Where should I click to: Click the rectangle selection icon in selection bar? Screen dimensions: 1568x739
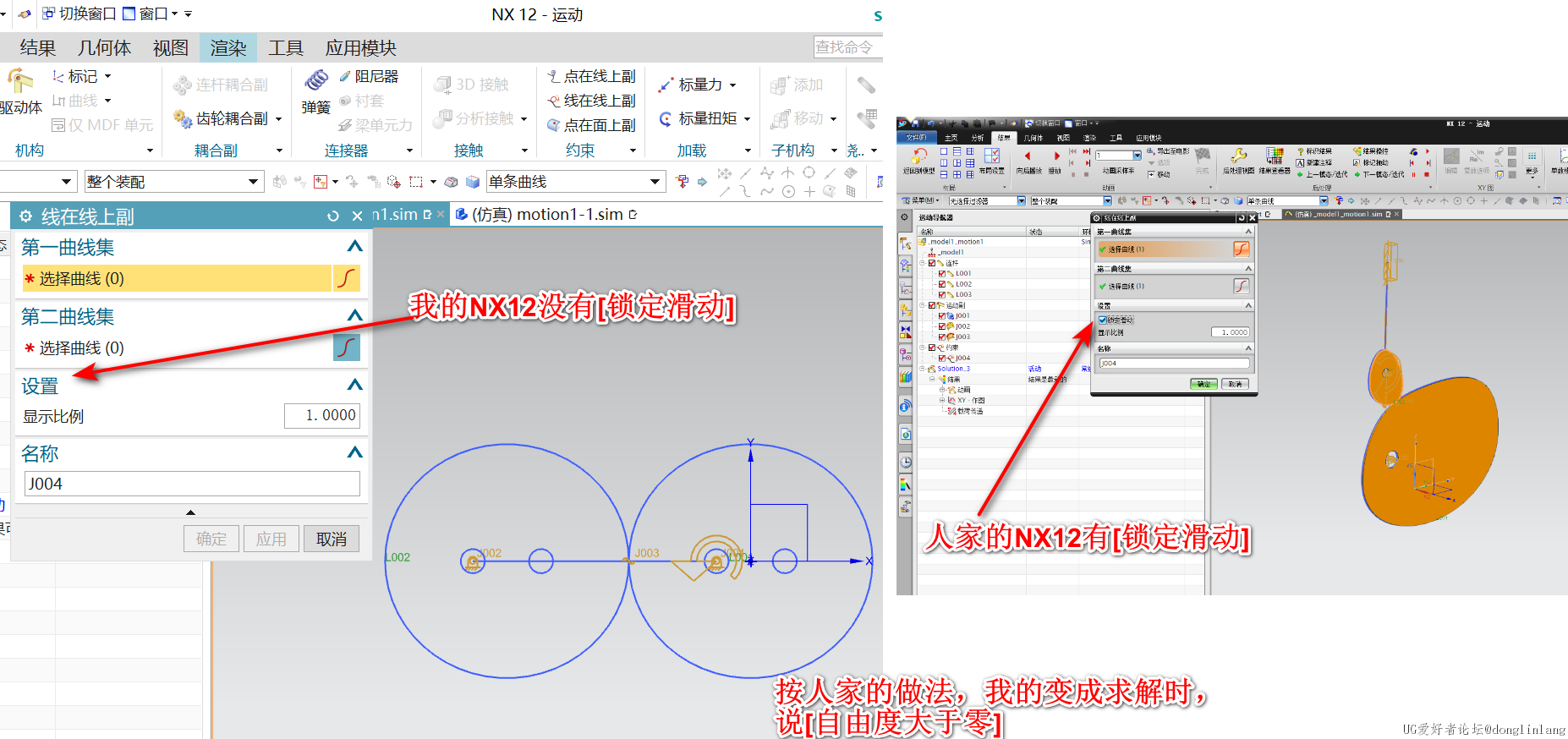[x=415, y=182]
